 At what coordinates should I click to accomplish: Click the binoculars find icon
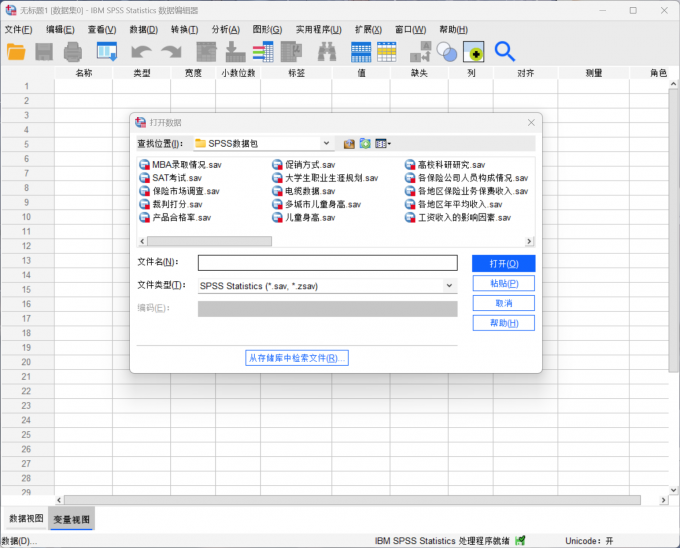coord(327,52)
